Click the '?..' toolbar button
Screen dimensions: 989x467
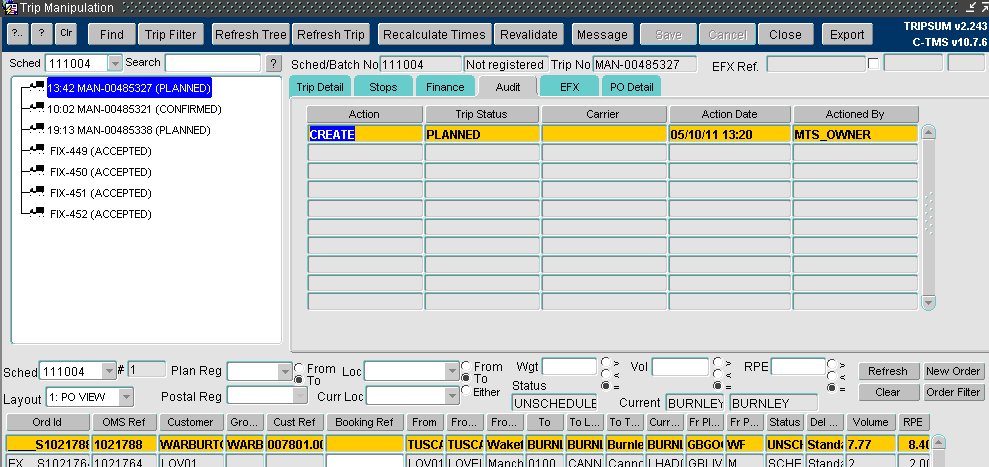click(18, 34)
